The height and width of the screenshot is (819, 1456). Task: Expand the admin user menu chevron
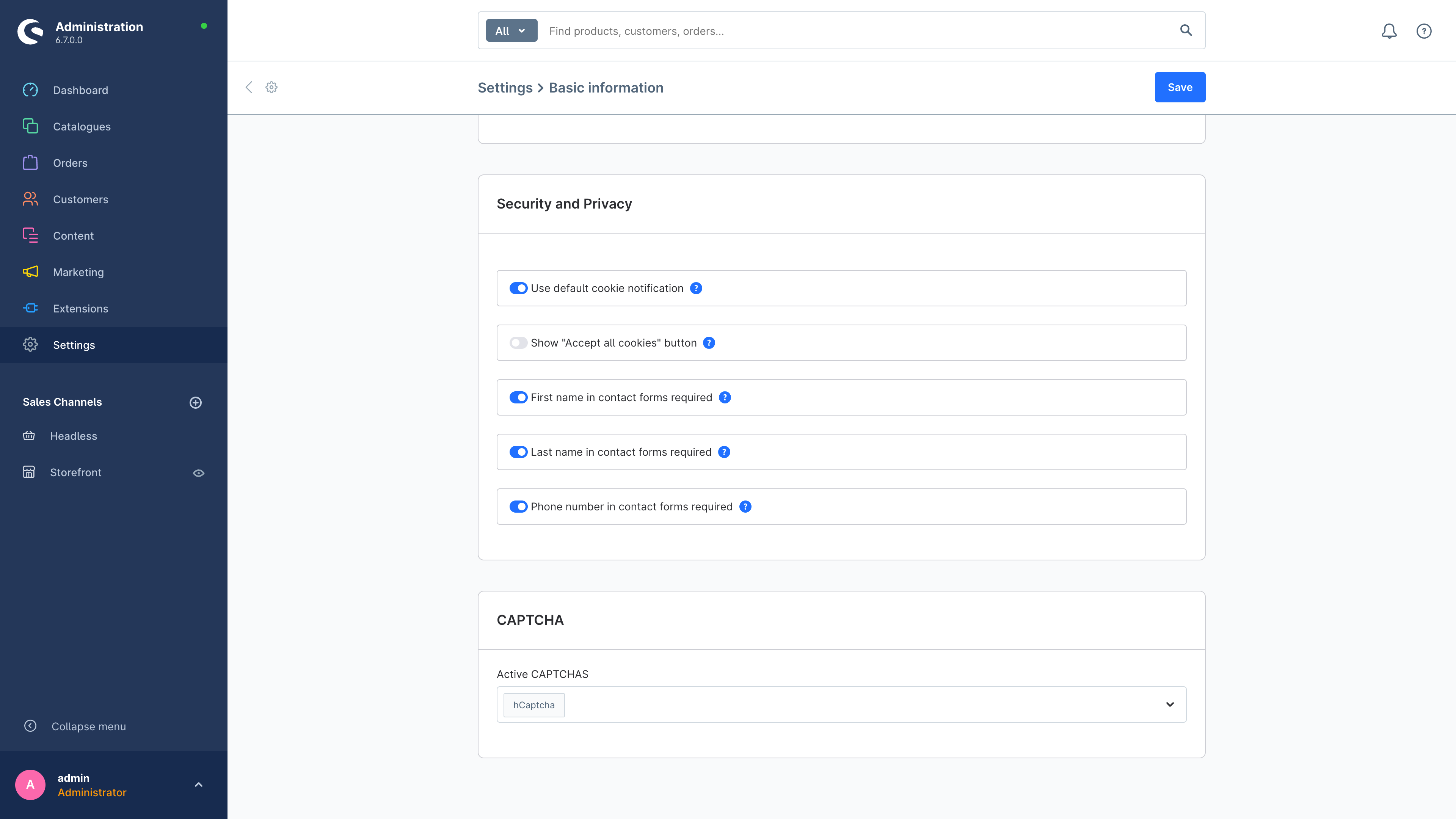click(198, 784)
